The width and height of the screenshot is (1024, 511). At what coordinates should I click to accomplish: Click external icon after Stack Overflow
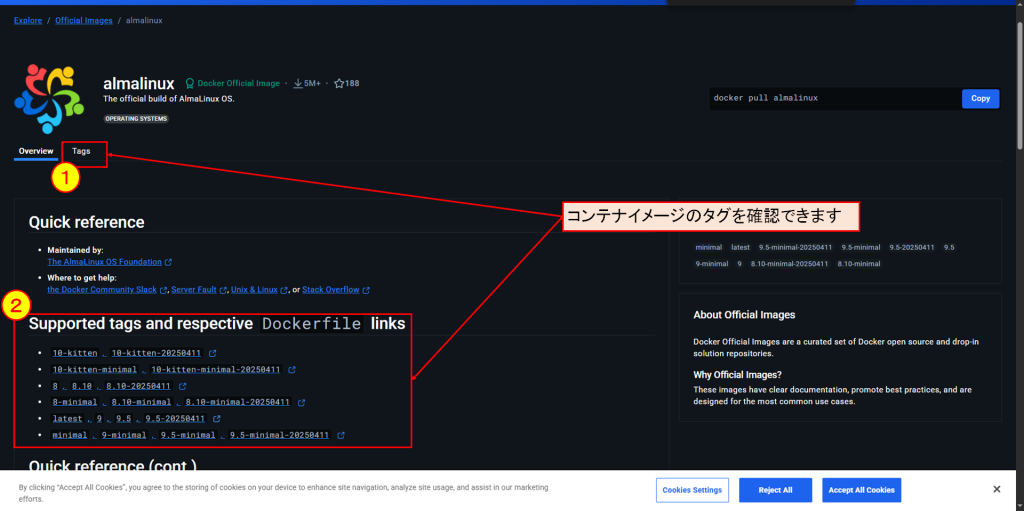[x=366, y=290]
